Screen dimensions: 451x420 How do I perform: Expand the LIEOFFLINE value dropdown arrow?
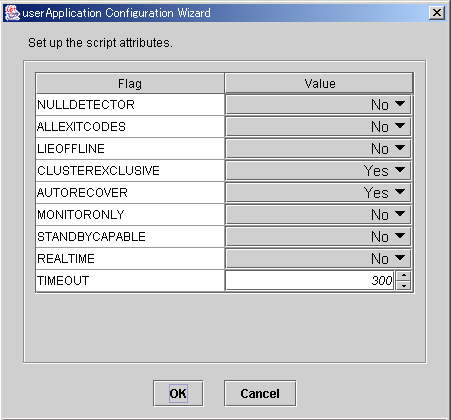400,148
